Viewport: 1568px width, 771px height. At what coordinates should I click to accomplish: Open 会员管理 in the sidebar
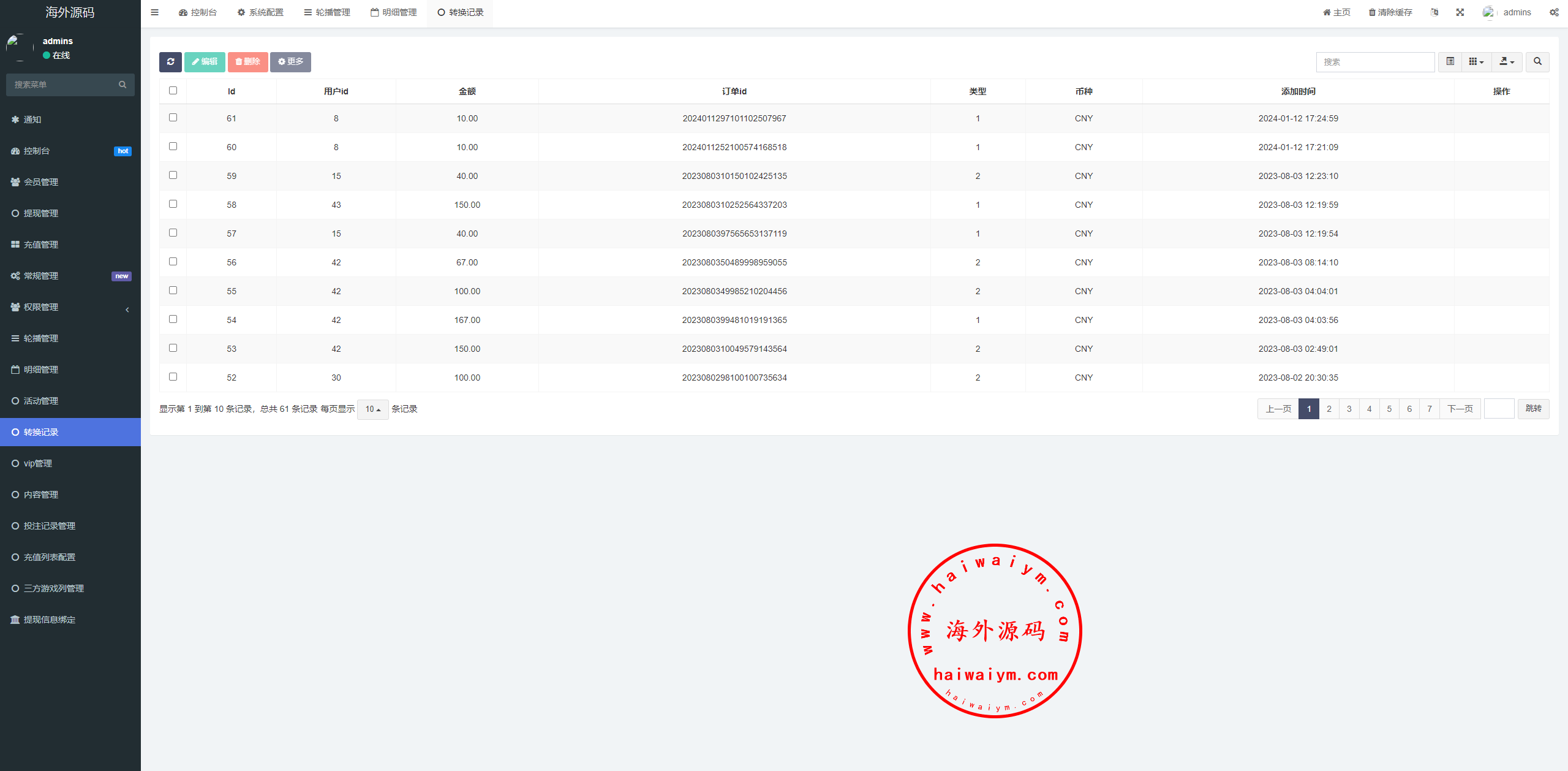pos(41,182)
